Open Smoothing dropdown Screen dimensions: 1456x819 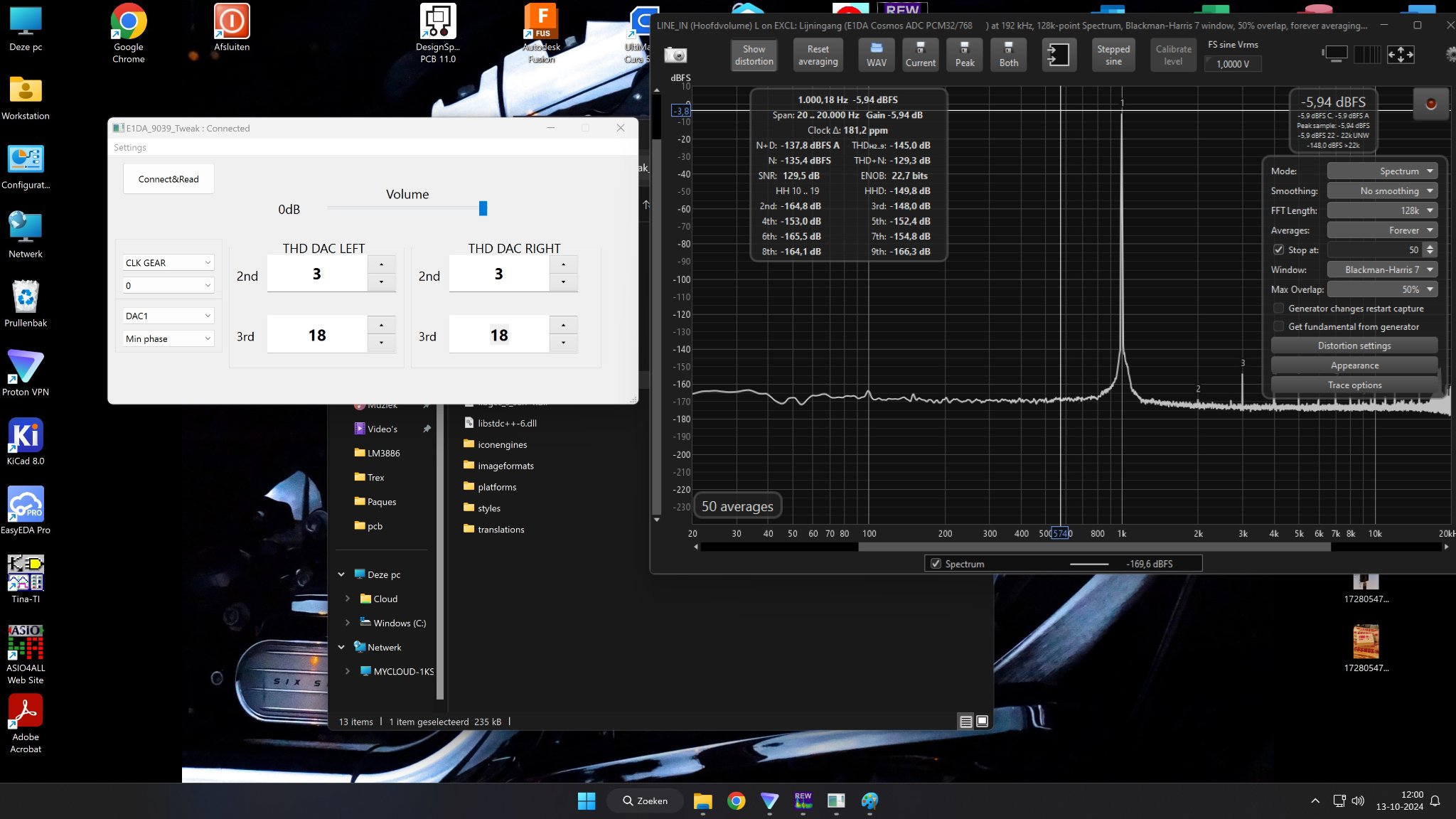(x=1382, y=191)
